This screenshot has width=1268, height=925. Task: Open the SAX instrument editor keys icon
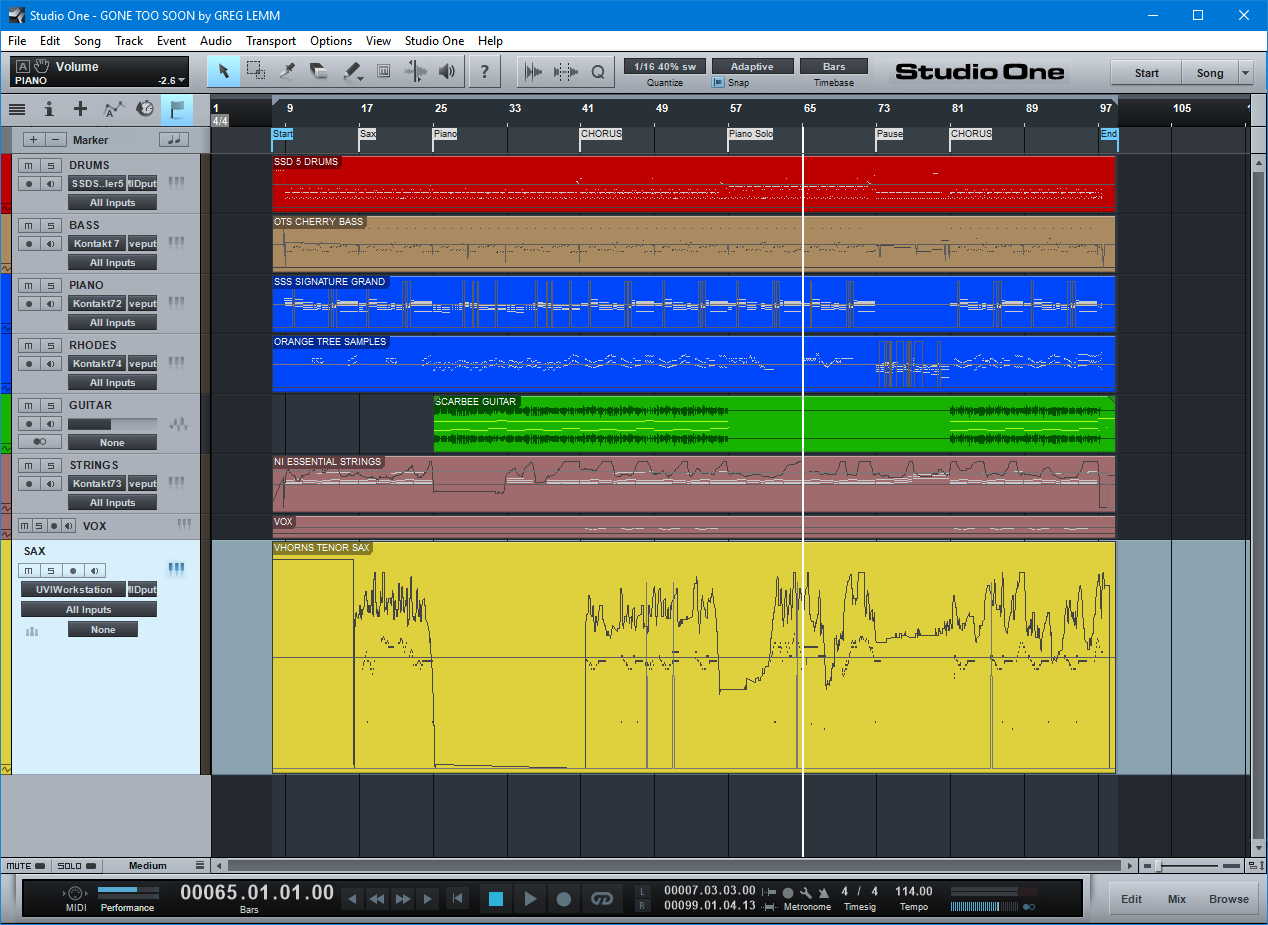[x=176, y=569]
